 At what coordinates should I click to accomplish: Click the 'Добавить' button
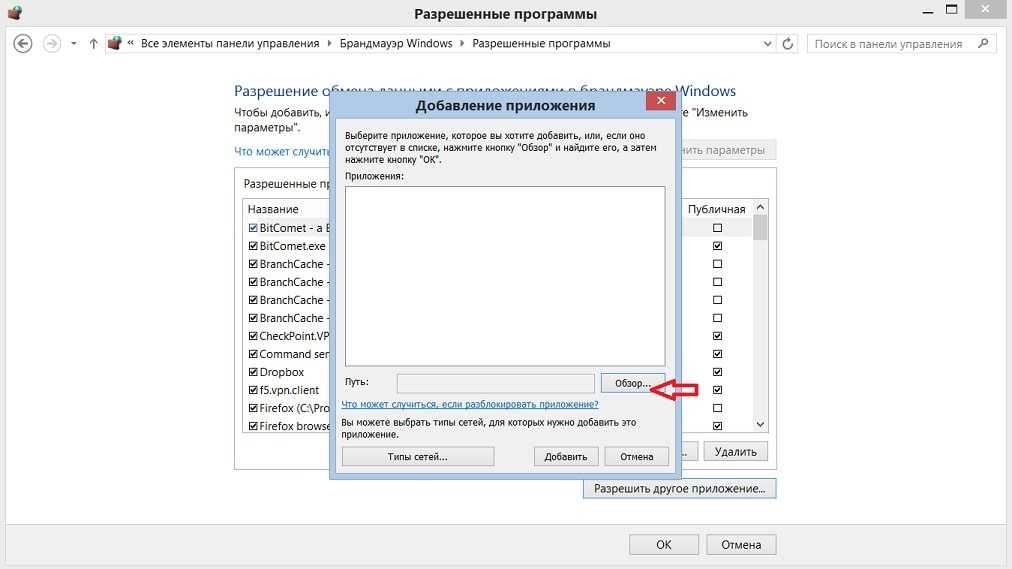[566, 456]
